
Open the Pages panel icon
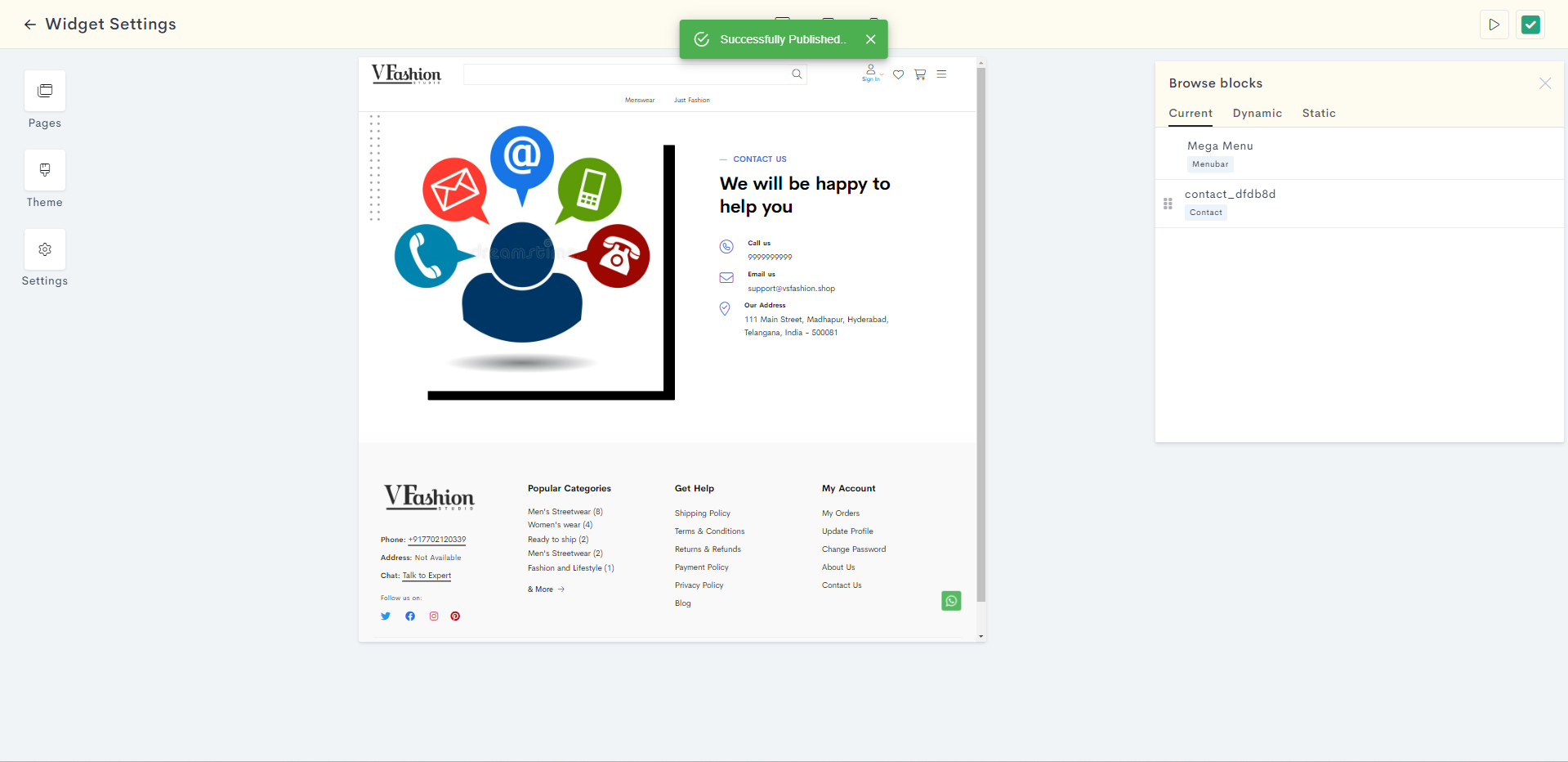(x=45, y=91)
